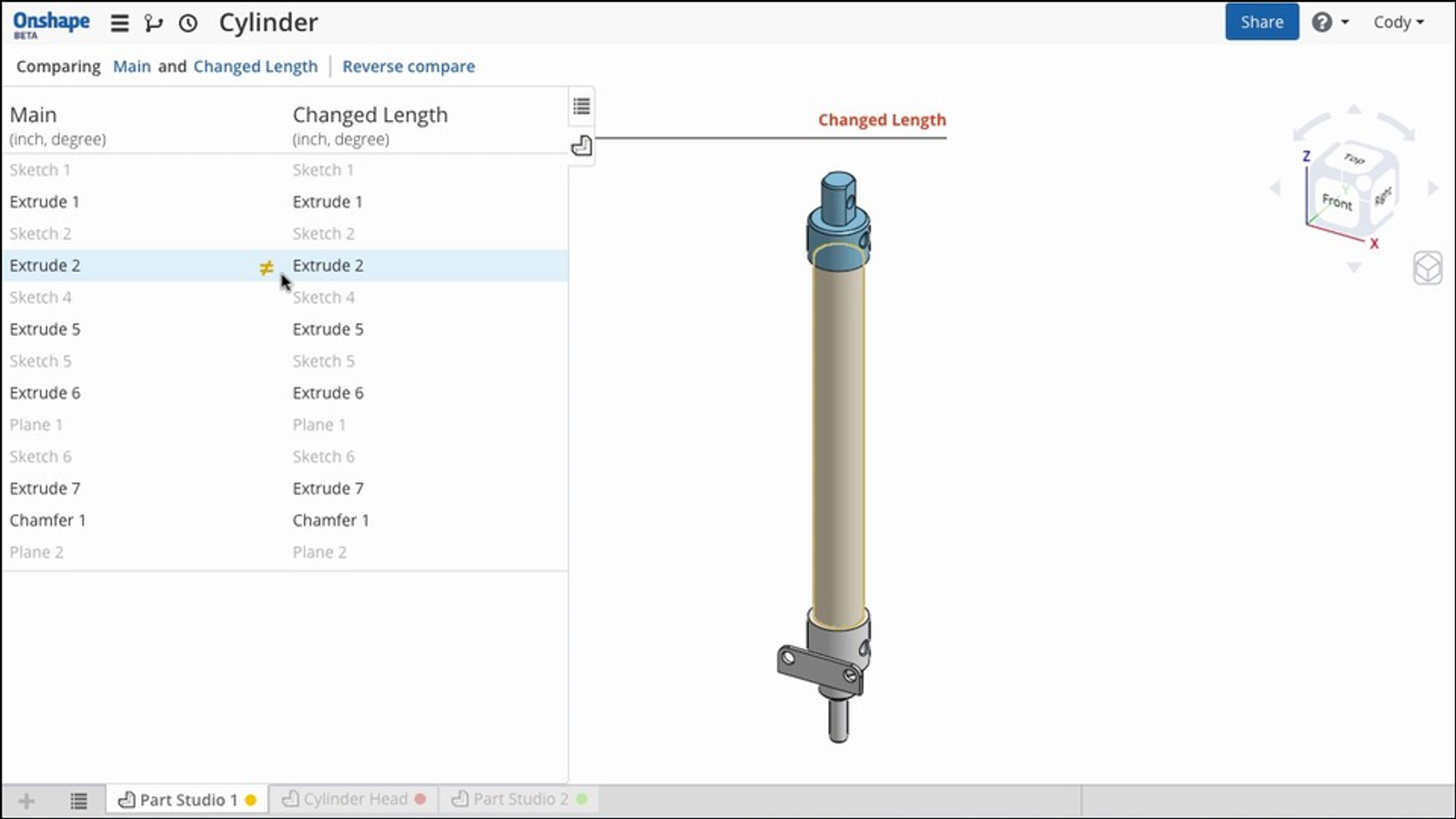This screenshot has width=1456, height=819.
Task: Expand the help question mark dropdown
Action: (x=1330, y=23)
